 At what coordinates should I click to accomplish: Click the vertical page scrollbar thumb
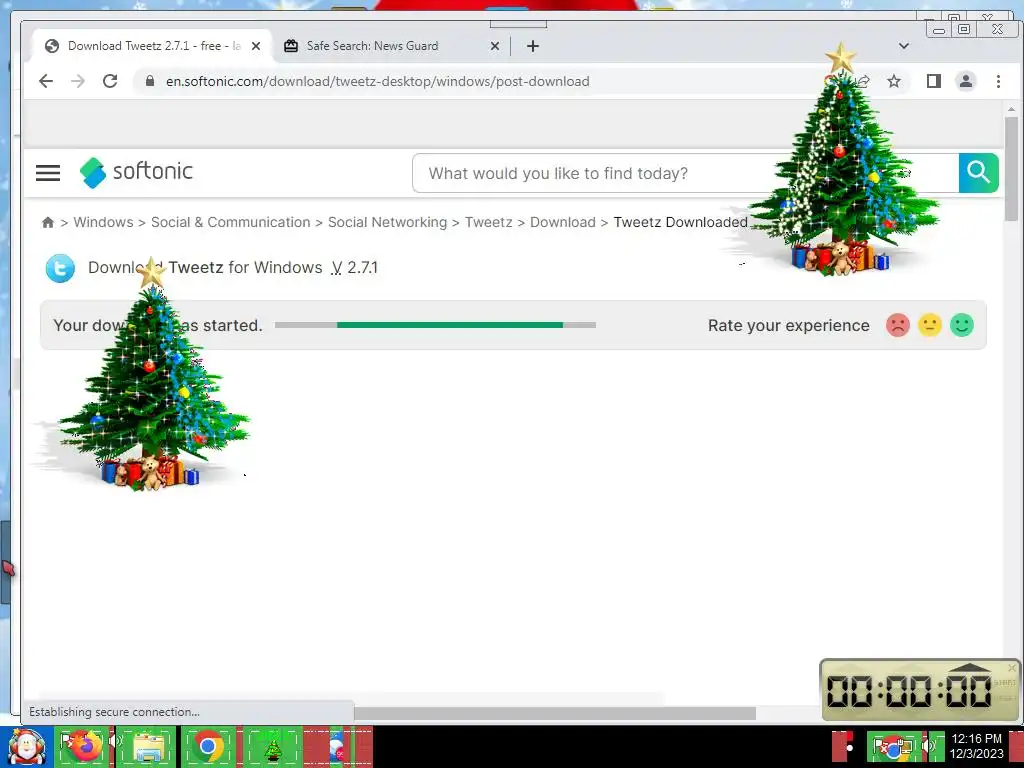tap(1011, 168)
